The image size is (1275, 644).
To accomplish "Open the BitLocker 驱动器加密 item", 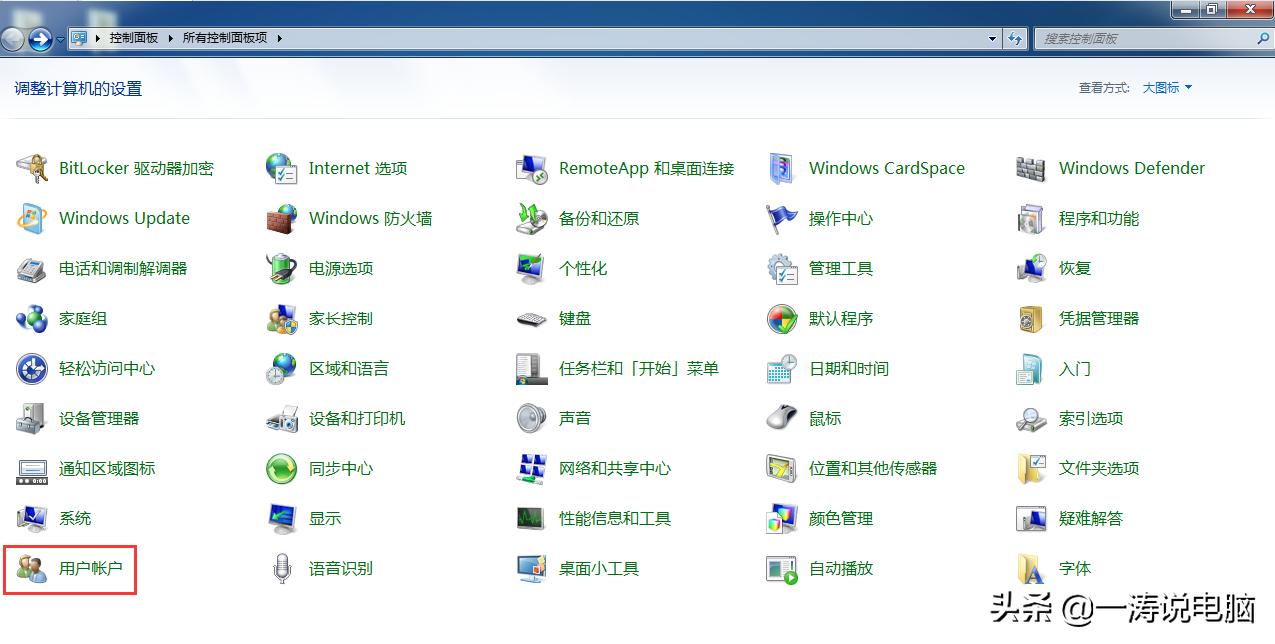I will pyautogui.click(x=136, y=168).
